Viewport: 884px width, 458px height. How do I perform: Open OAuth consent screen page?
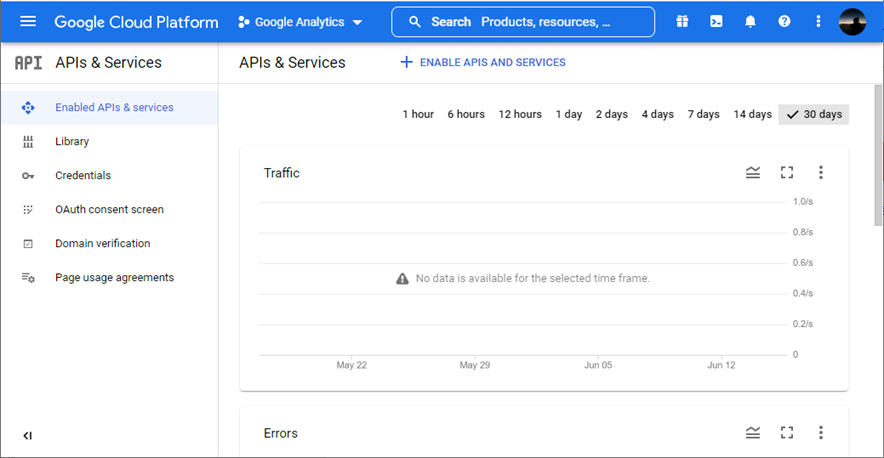pyautogui.click(x=109, y=210)
